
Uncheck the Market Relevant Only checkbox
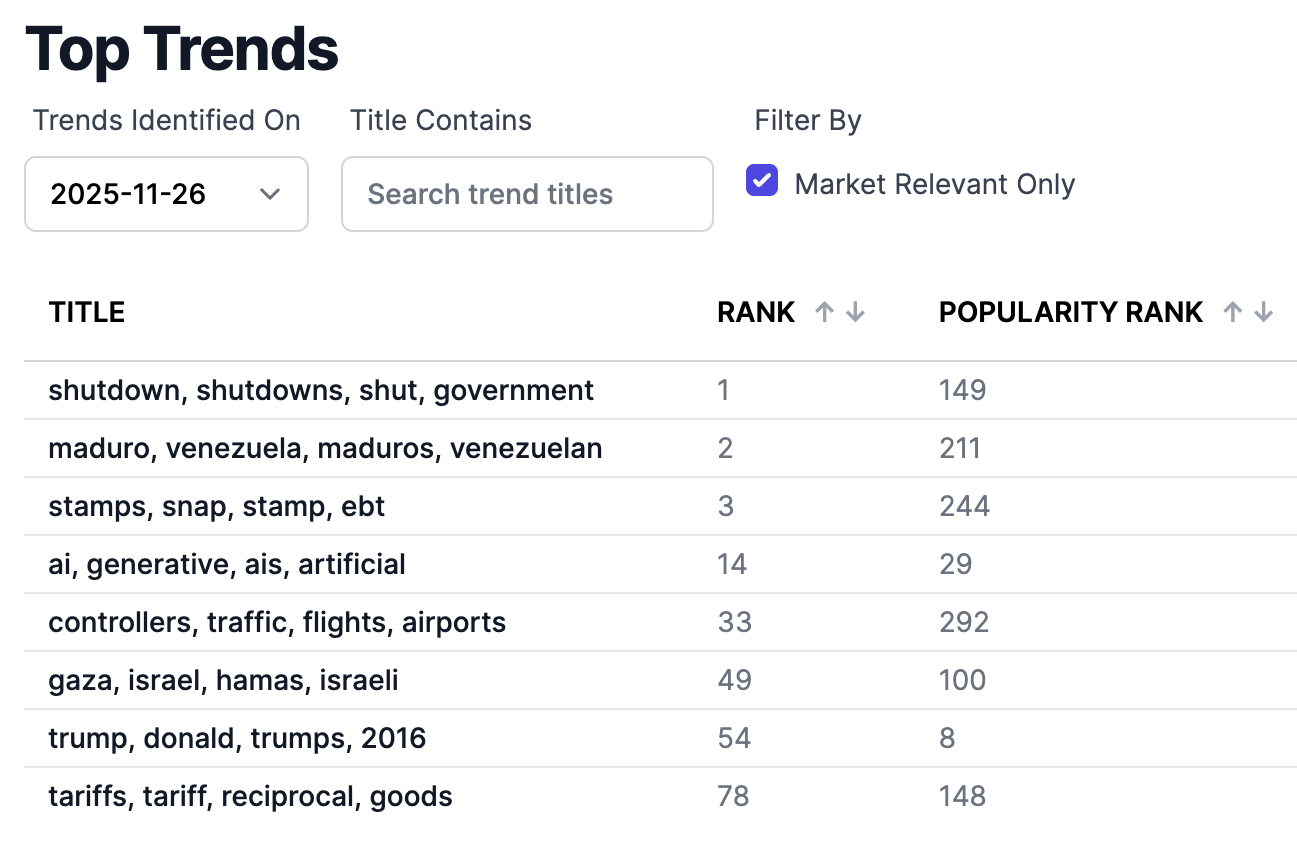pos(761,180)
